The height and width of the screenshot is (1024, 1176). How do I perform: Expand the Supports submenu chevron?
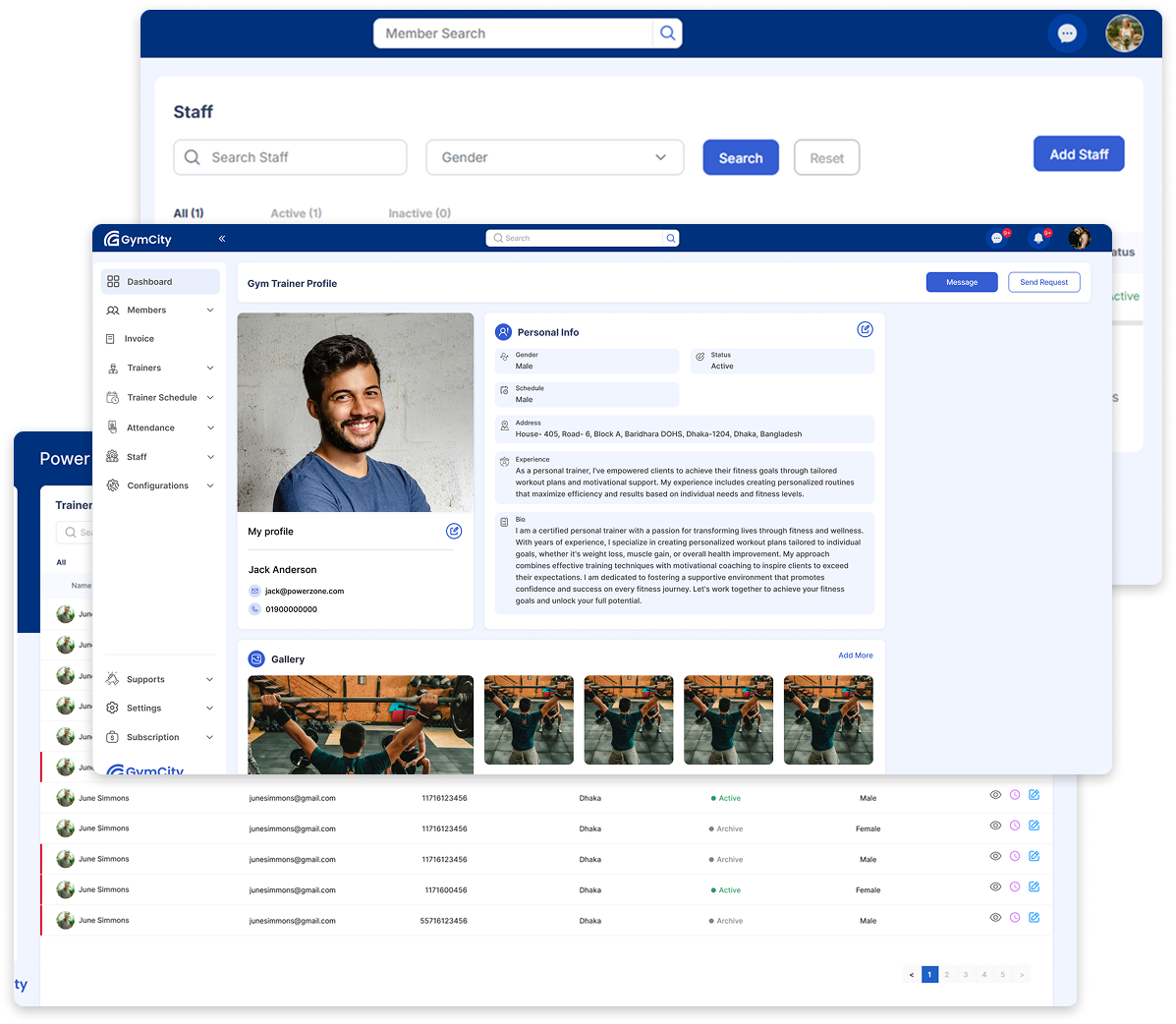tap(210, 680)
